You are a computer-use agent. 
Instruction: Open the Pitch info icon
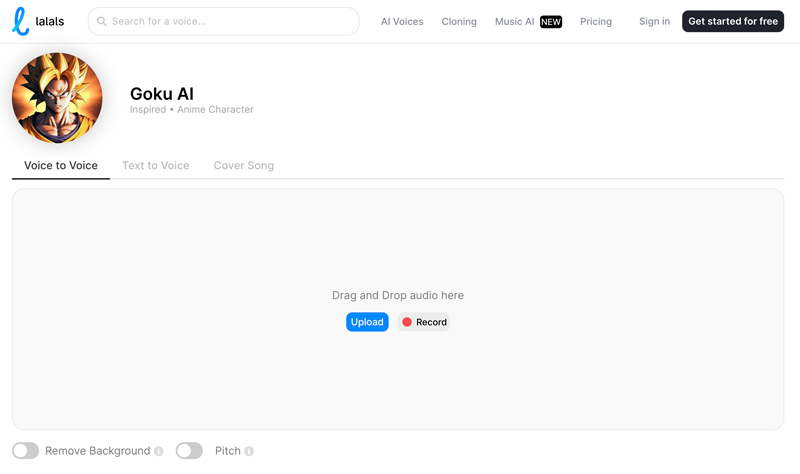point(249,451)
